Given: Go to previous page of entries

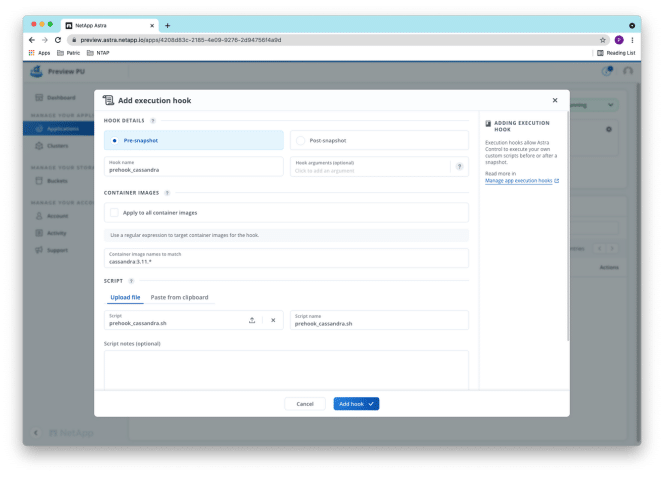Looking at the screenshot, I should point(599,248).
